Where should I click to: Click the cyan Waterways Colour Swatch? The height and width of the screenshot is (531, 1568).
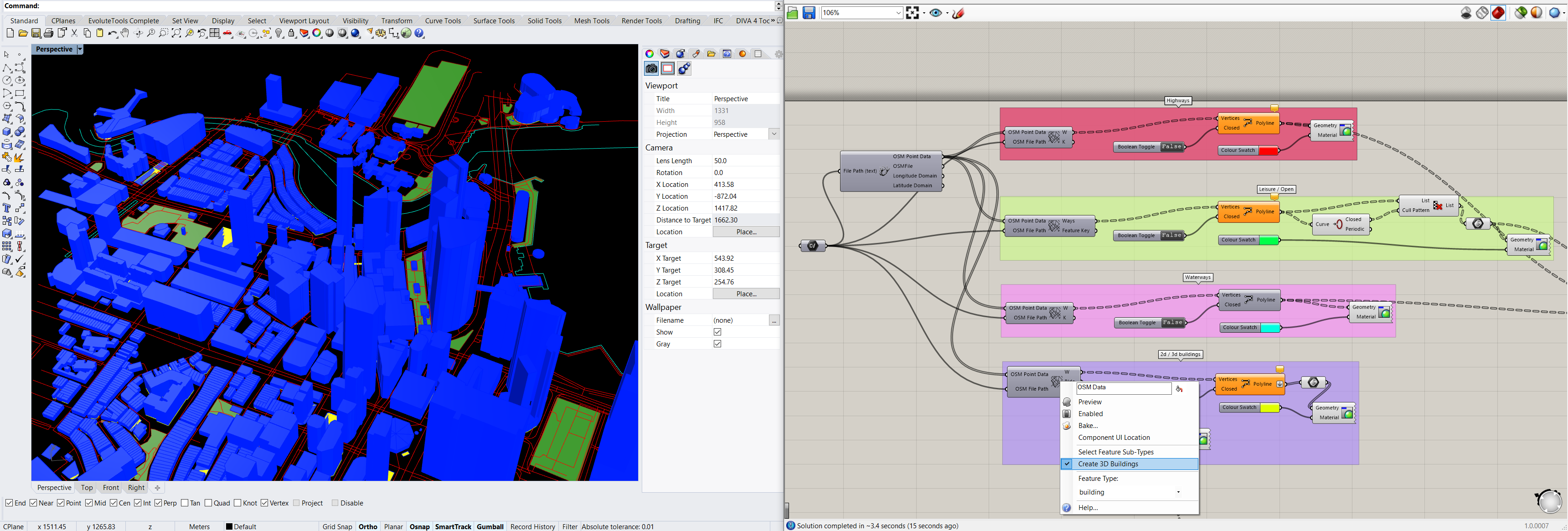coord(1270,328)
